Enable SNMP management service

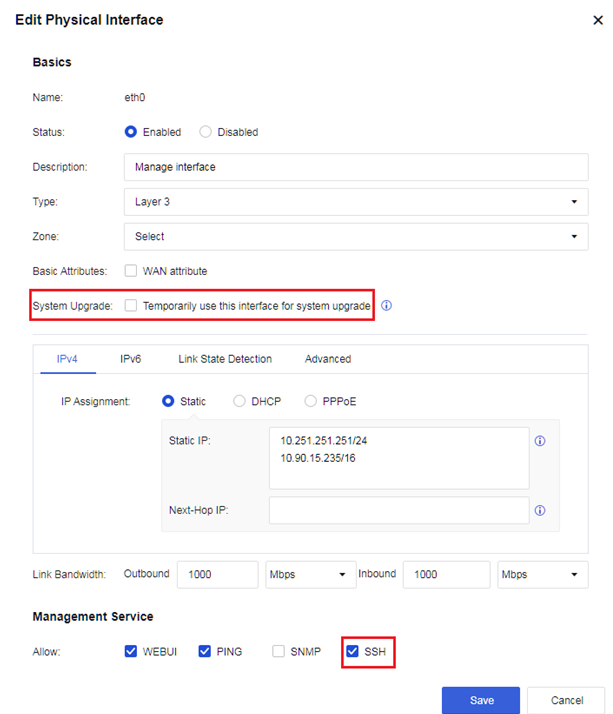[279, 652]
